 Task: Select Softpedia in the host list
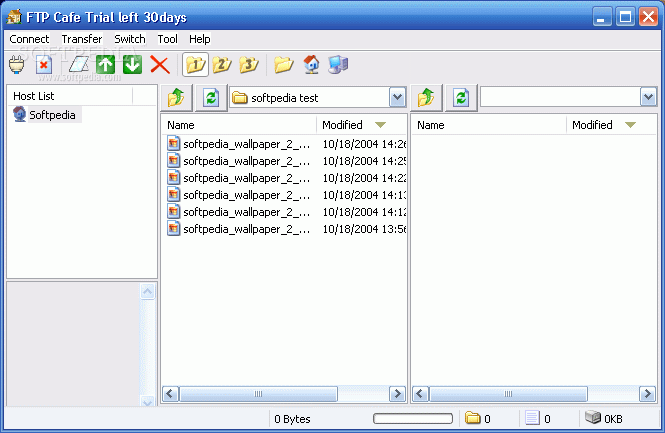pyautogui.click(x=52, y=115)
